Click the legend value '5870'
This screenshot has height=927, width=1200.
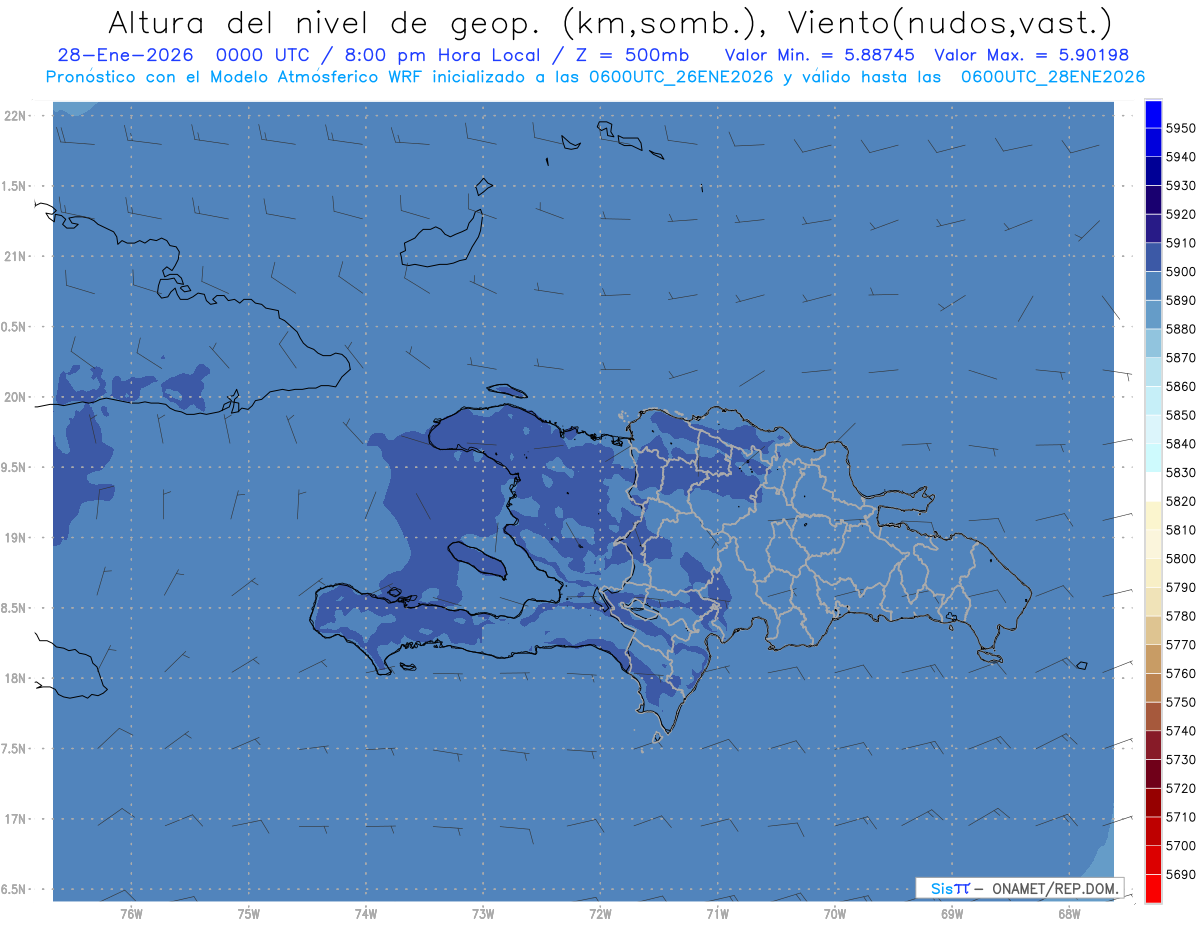click(1180, 358)
